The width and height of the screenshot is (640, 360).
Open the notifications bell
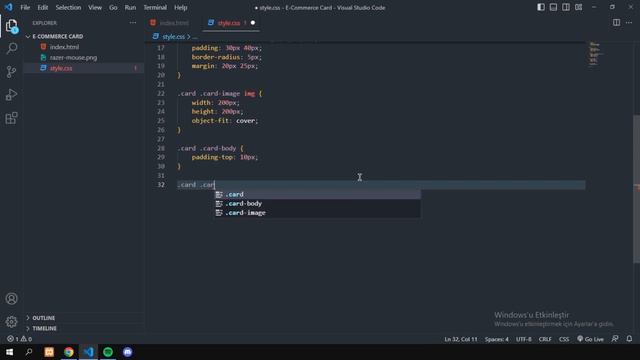click(x=629, y=339)
